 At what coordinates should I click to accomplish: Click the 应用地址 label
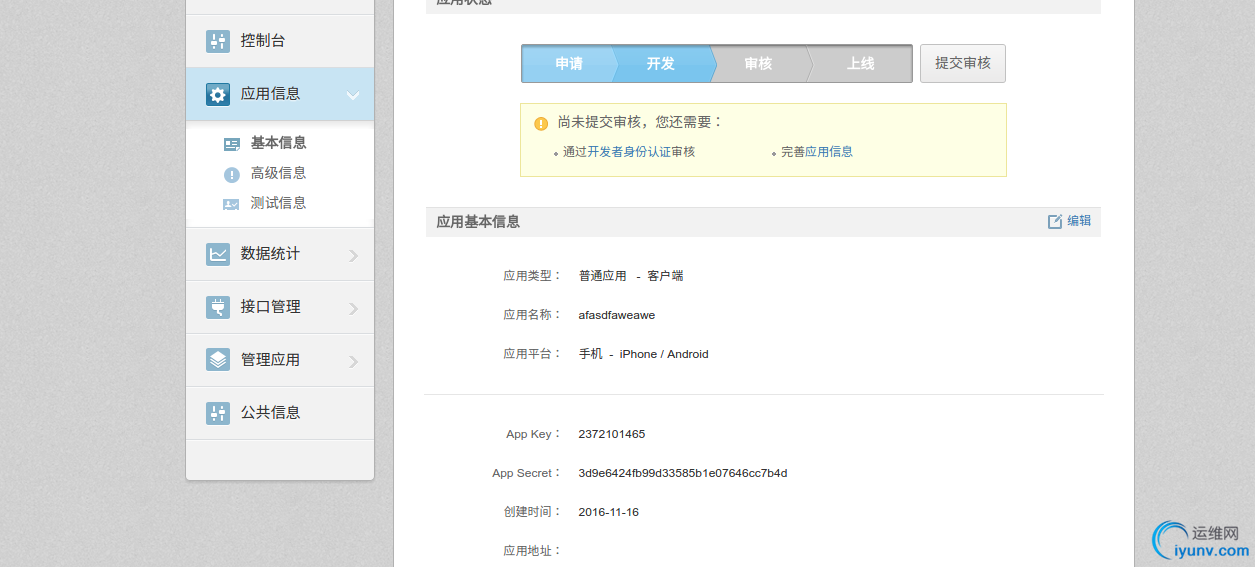pos(533,552)
